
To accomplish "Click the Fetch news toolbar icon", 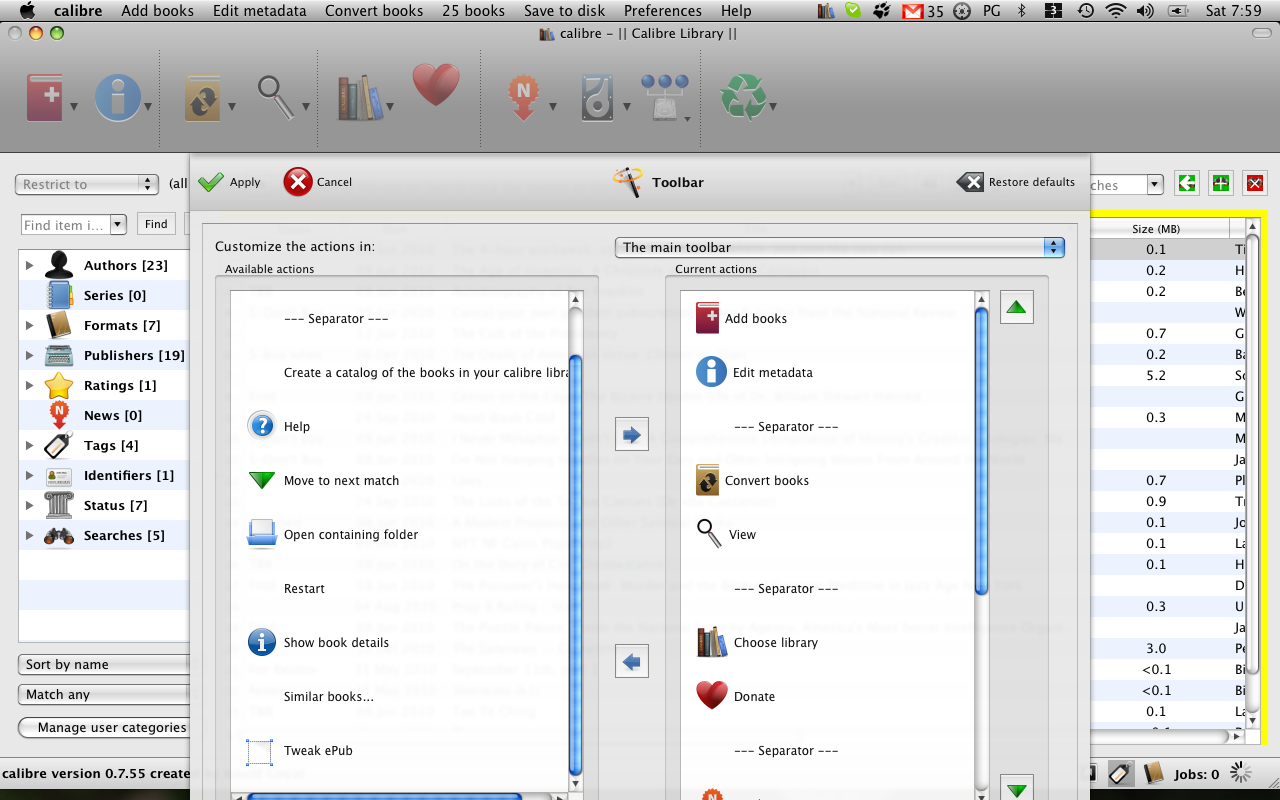I will (x=522, y=98).
